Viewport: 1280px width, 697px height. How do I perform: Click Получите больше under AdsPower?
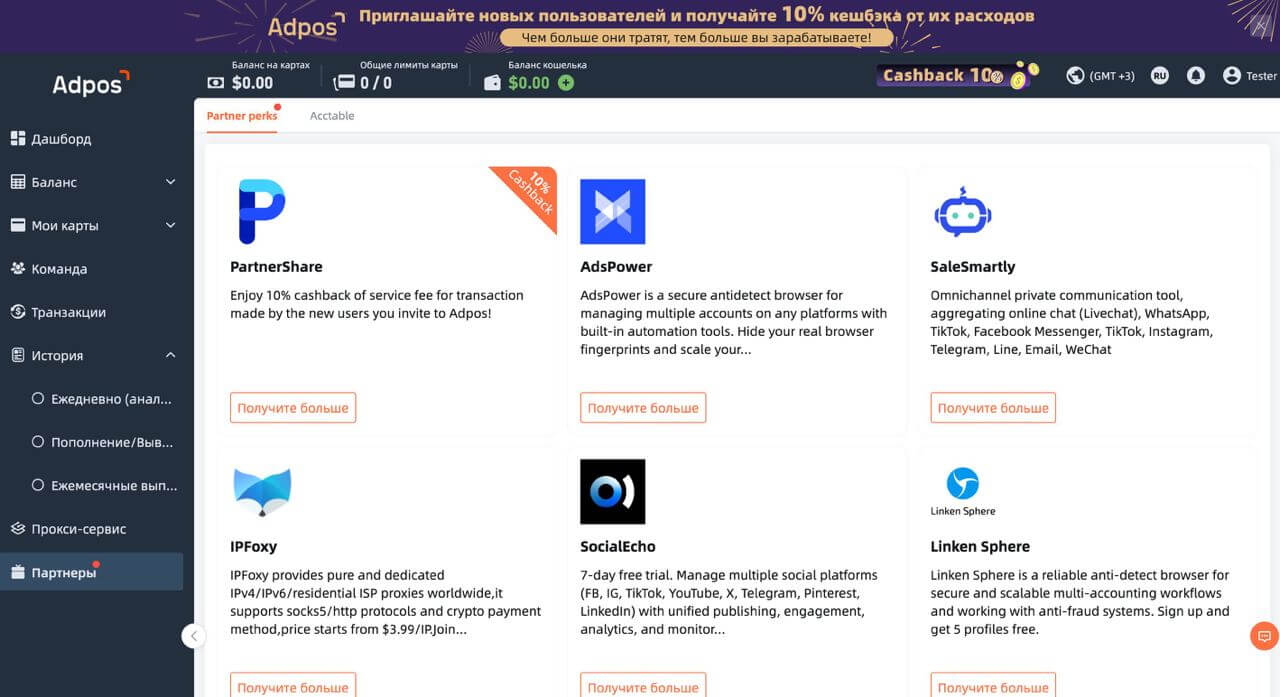(643, 408)
